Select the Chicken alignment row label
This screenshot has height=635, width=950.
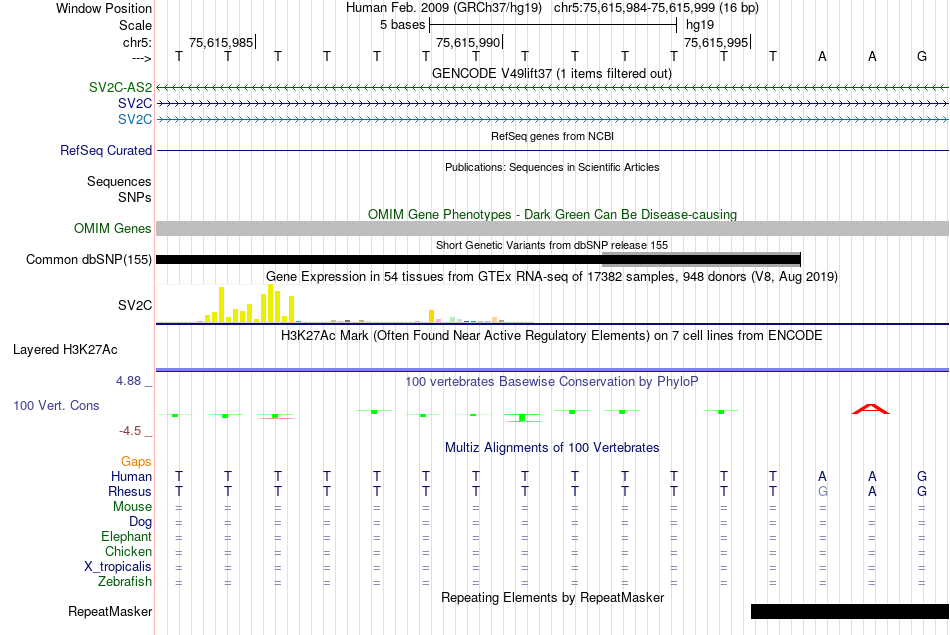(128, 551)
